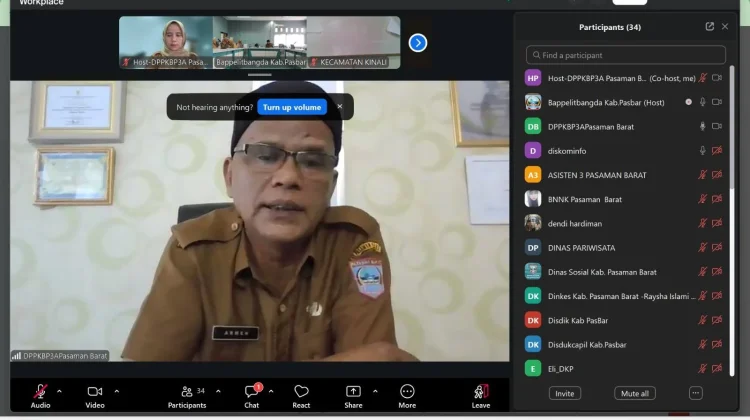750x420 pixels.
Task: Click camera-off icon for diskominfo
Action: (717, 151)
